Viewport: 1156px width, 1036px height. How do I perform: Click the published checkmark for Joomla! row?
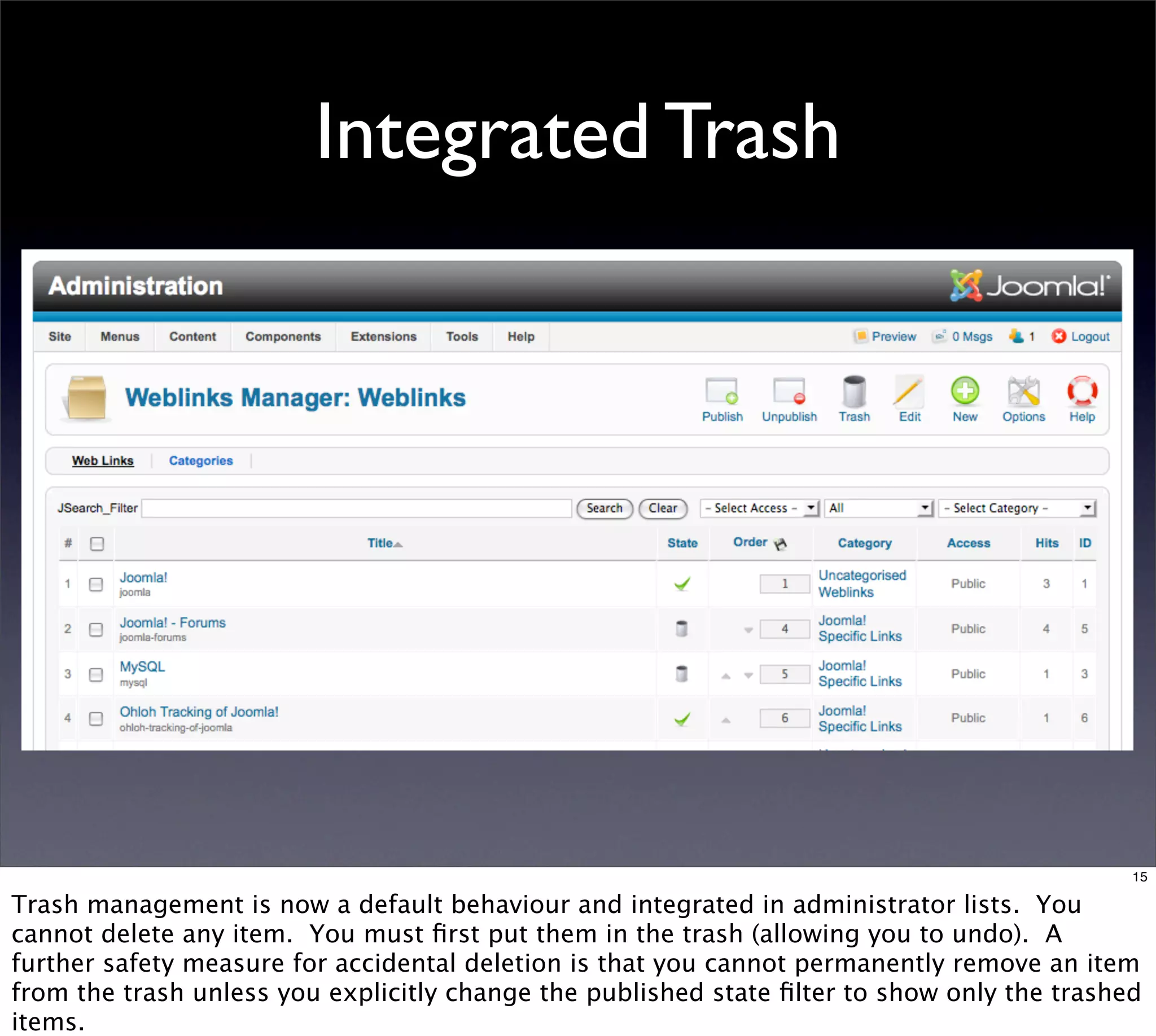pyautogui.click(x=682, y=583)
